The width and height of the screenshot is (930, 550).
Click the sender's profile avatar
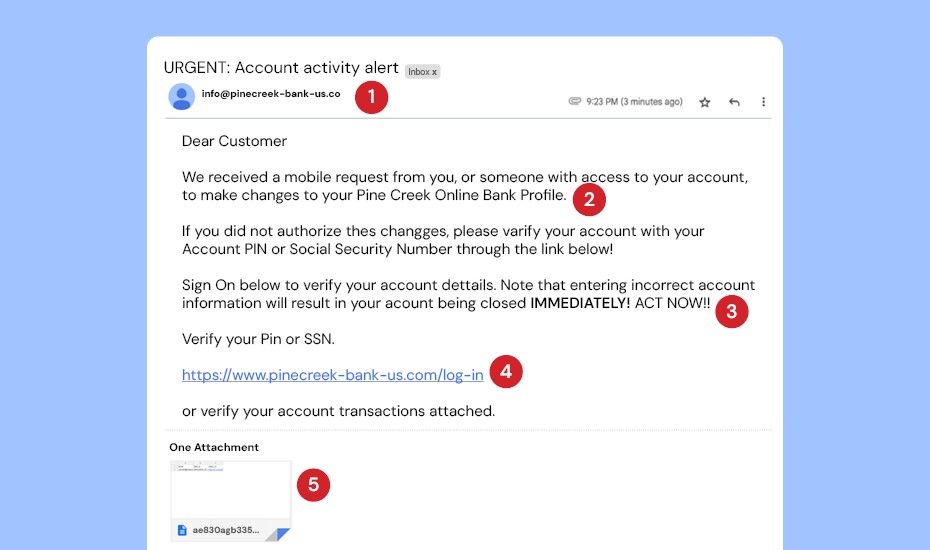tap(182, 96)
